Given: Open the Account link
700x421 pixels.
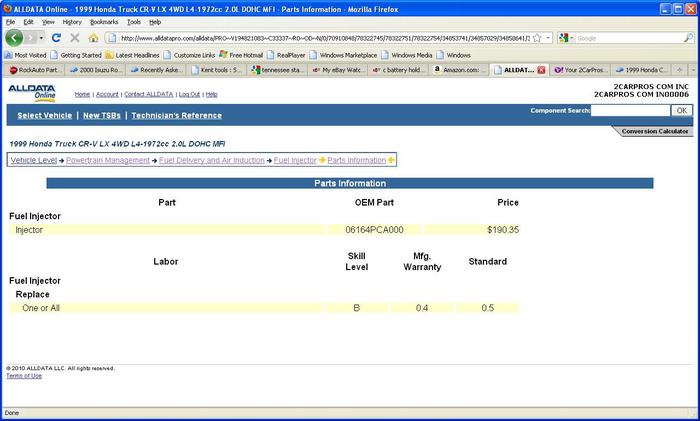Looking at the screenshot, I should [107, 94].
